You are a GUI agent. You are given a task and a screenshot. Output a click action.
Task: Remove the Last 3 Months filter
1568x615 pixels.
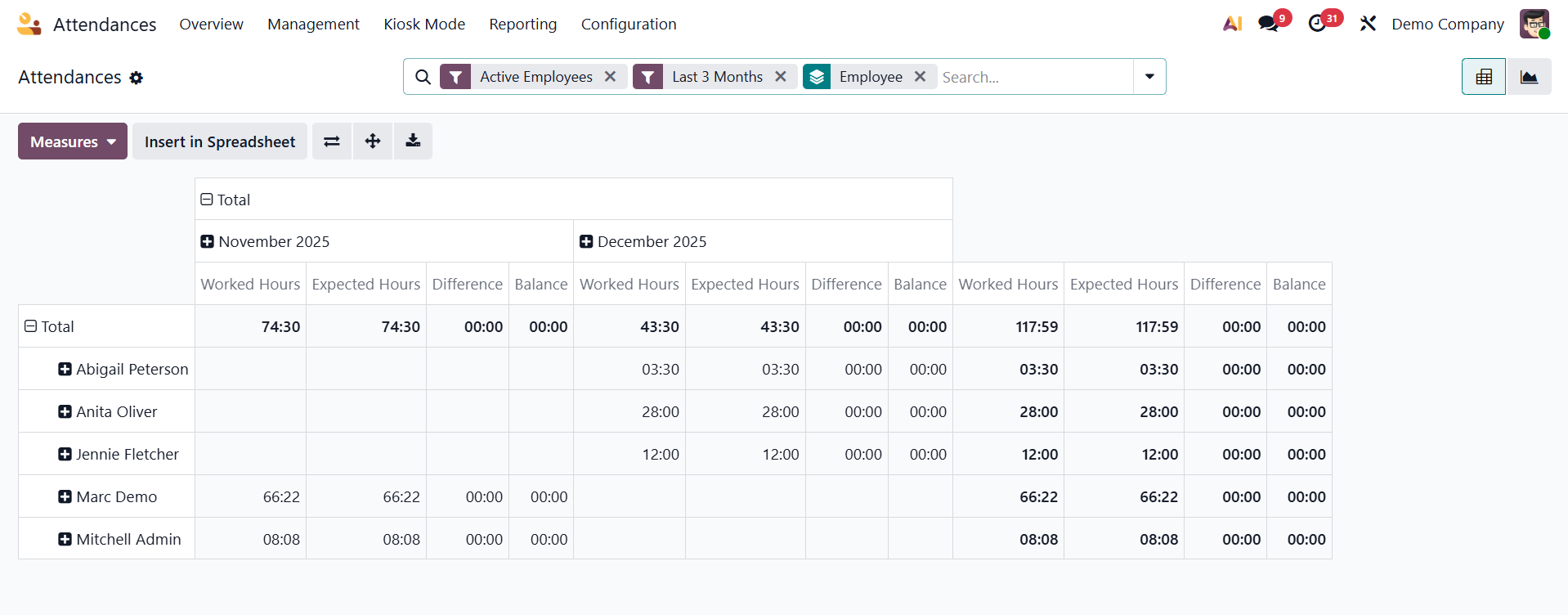pyautogui.click(x=781, y=77)
